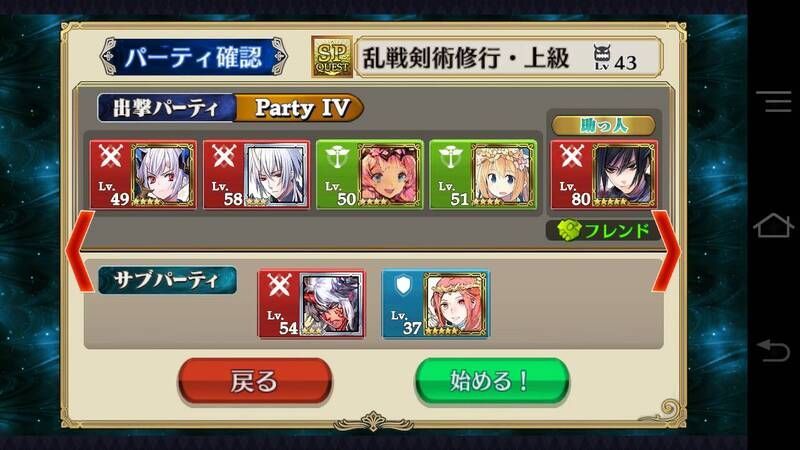Click the red 戻る back button
800x450 pixels.
tap(255, 381)
